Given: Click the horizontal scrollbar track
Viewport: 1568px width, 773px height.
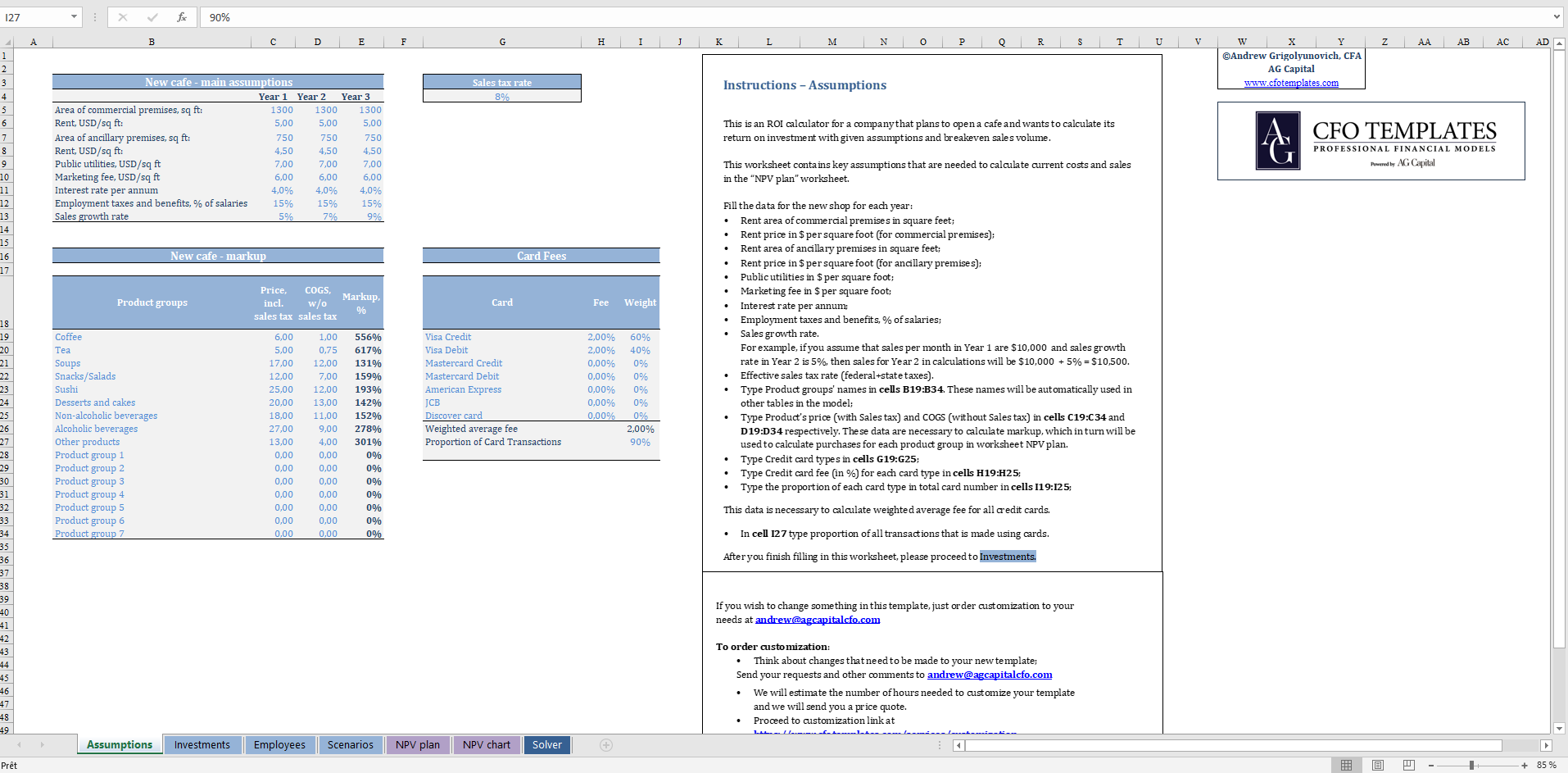Looking at the screenshot, I should tap(1520, 745).
